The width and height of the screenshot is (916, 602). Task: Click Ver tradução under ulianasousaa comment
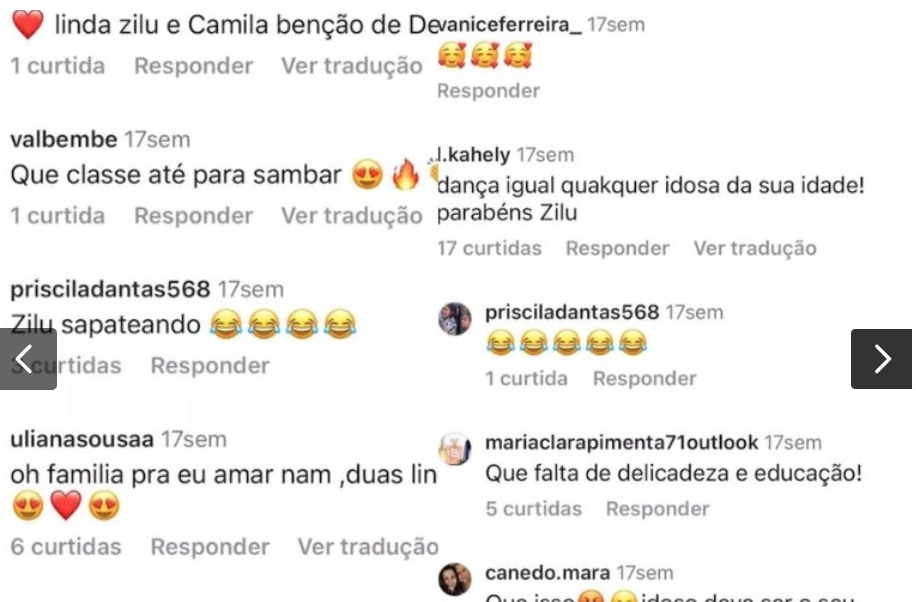click(x=368, y=547)
